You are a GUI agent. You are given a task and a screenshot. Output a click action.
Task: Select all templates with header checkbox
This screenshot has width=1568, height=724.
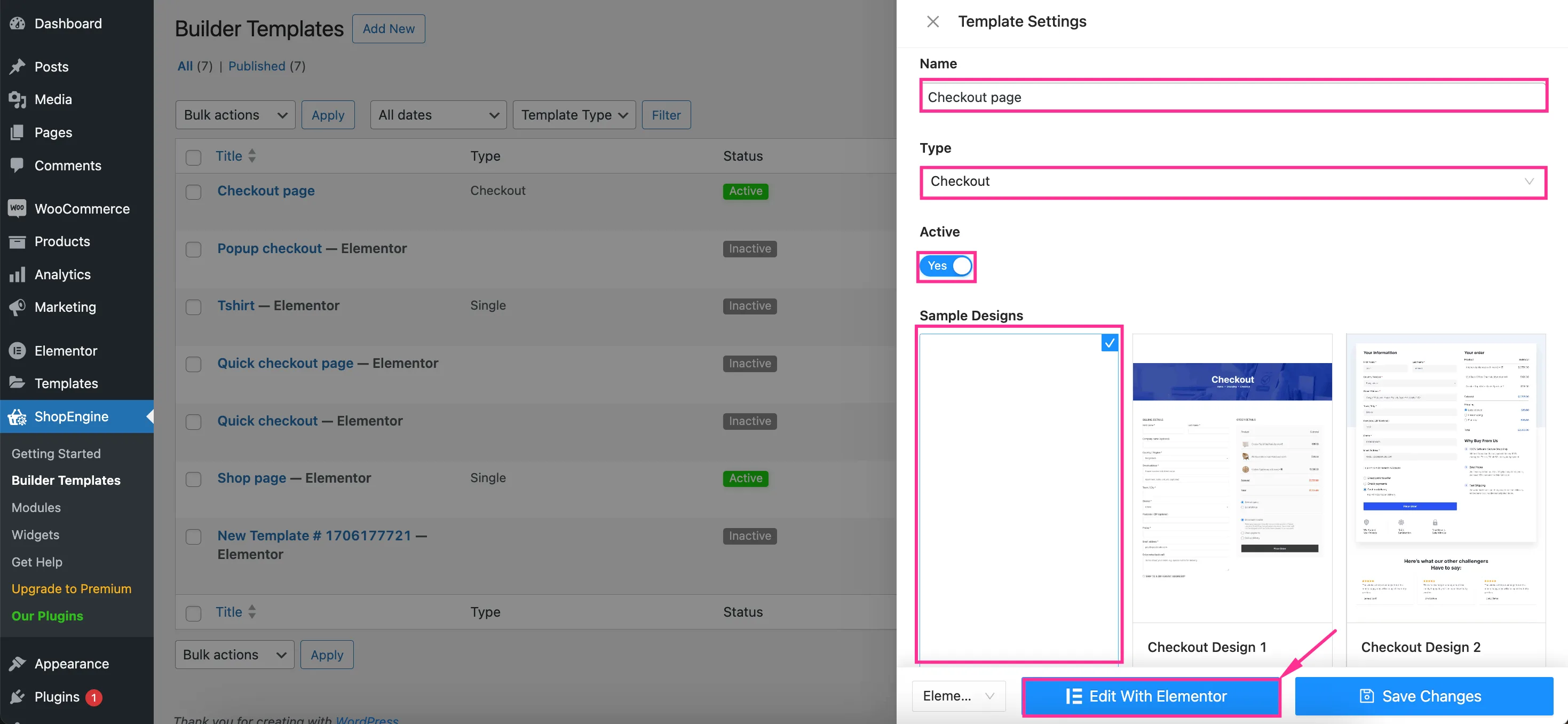click(194, 157)
